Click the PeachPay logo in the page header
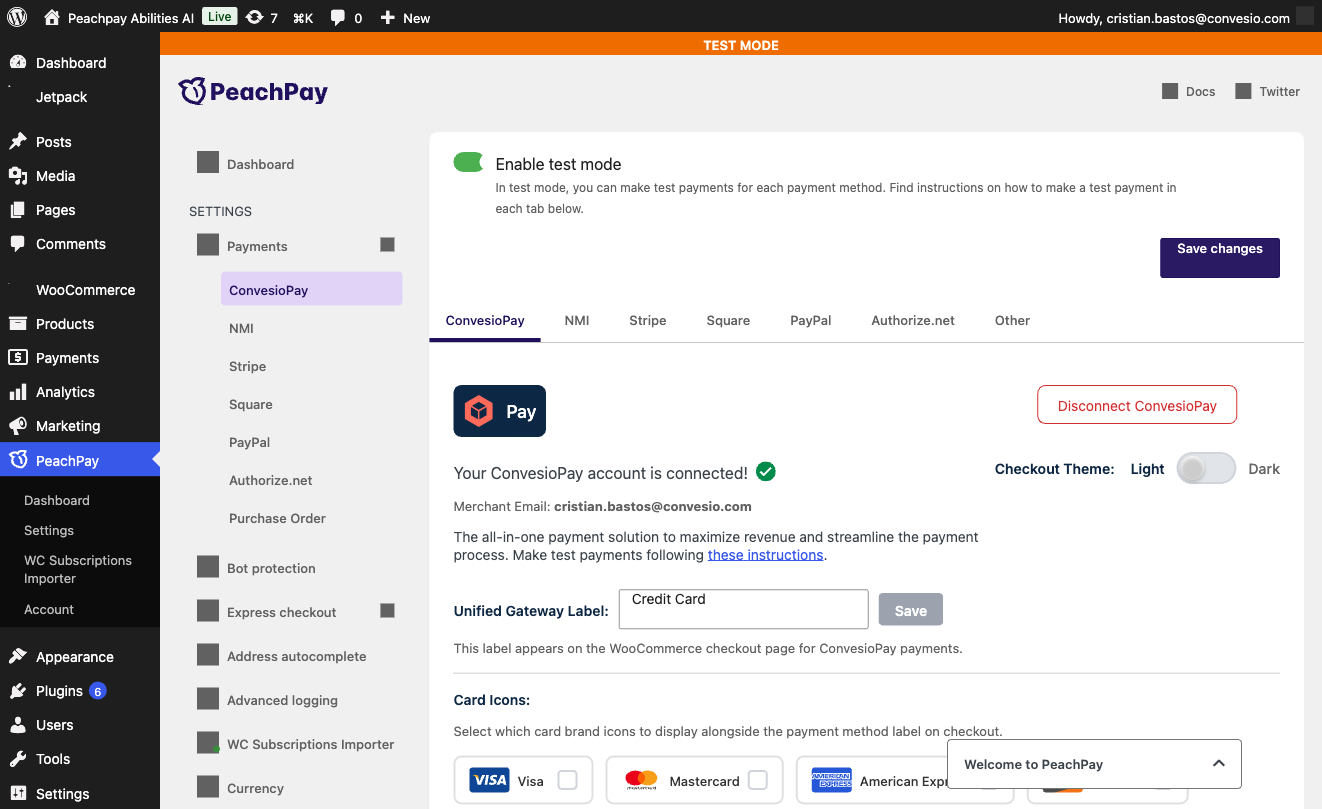This screenshot has width=1322, height=809. click(253, 91)
